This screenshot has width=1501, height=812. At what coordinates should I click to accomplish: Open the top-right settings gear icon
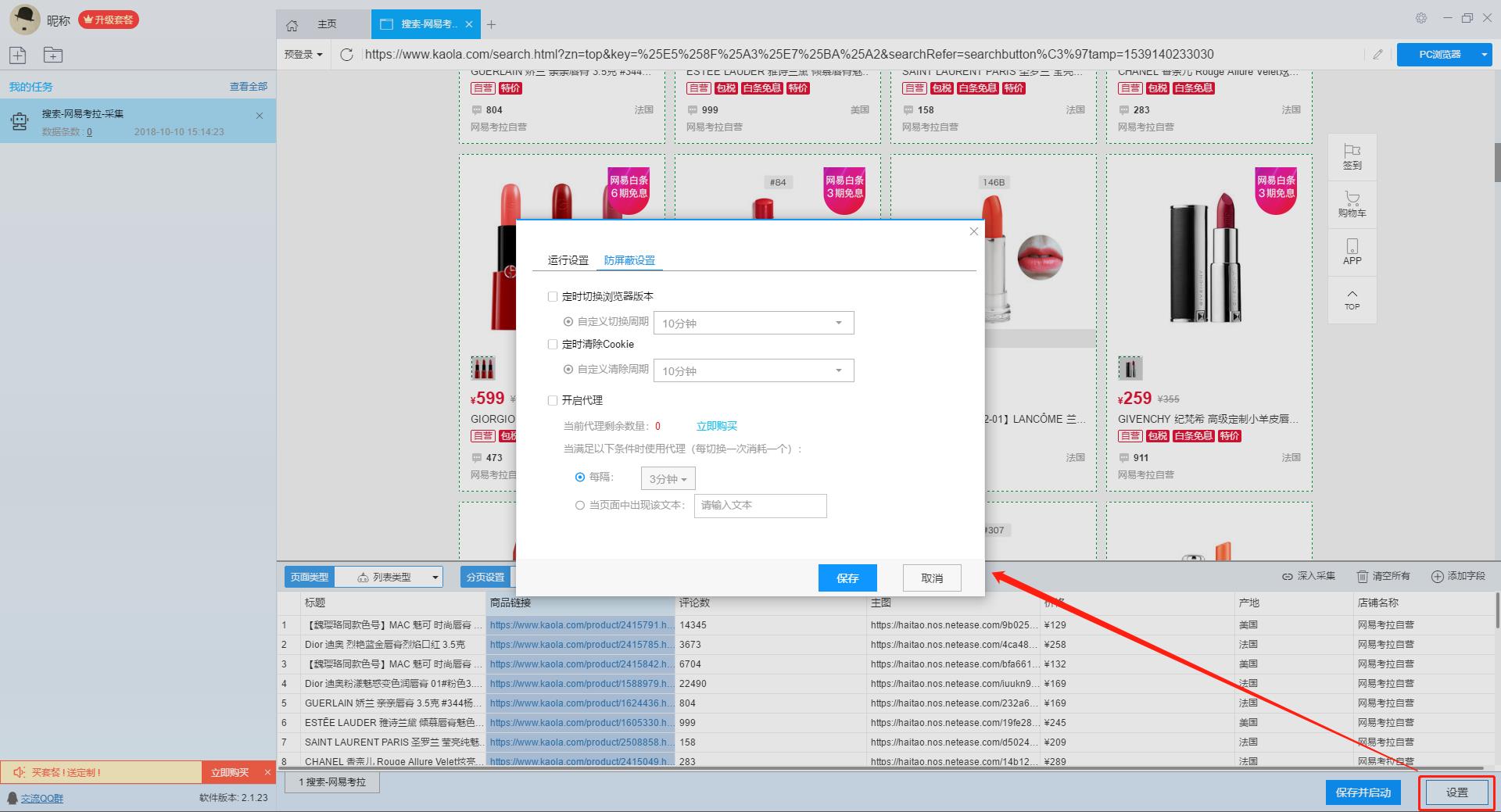point(1421,18)
